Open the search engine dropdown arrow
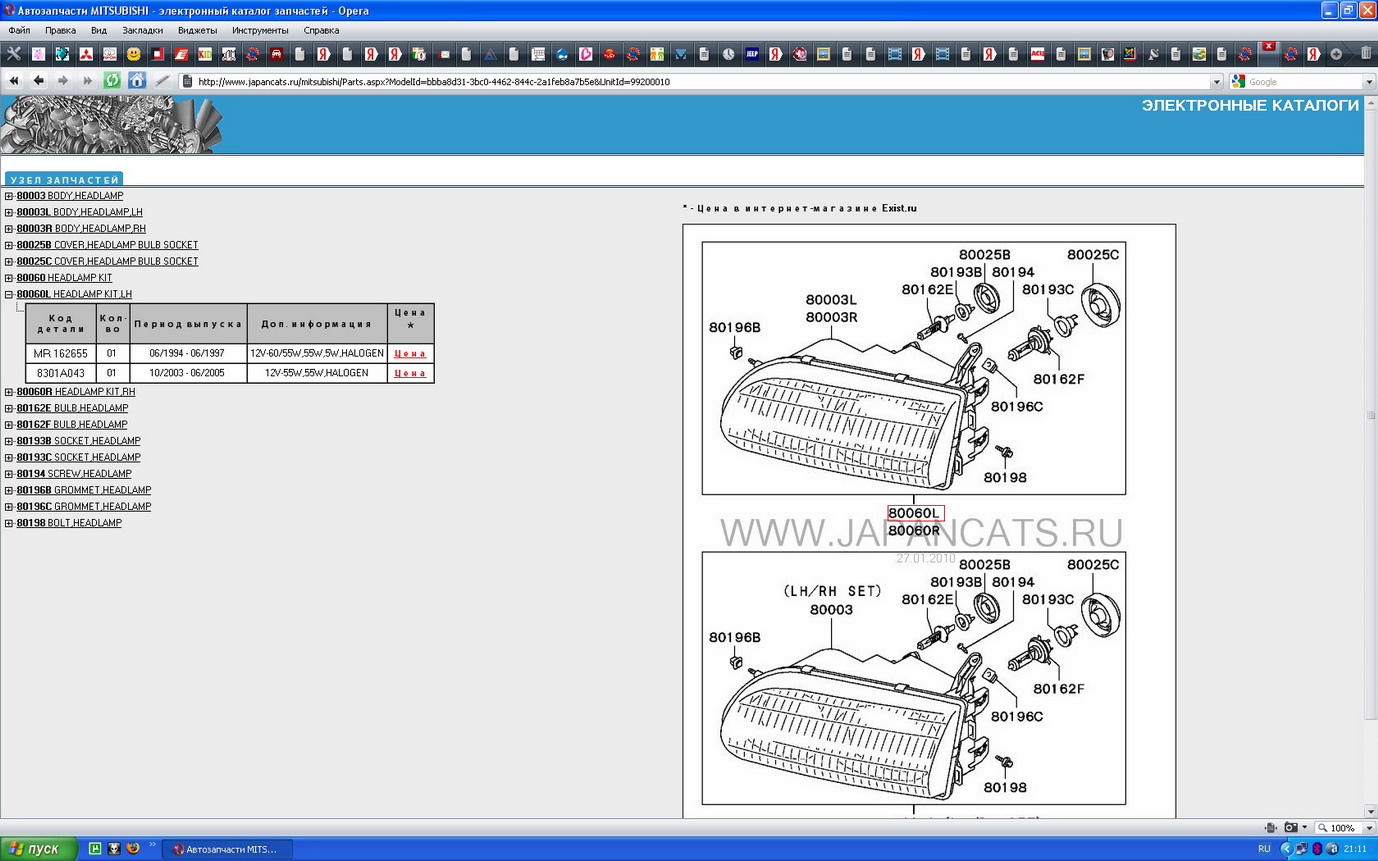Screen dimensions: 1378x861 coord(1370,82)
